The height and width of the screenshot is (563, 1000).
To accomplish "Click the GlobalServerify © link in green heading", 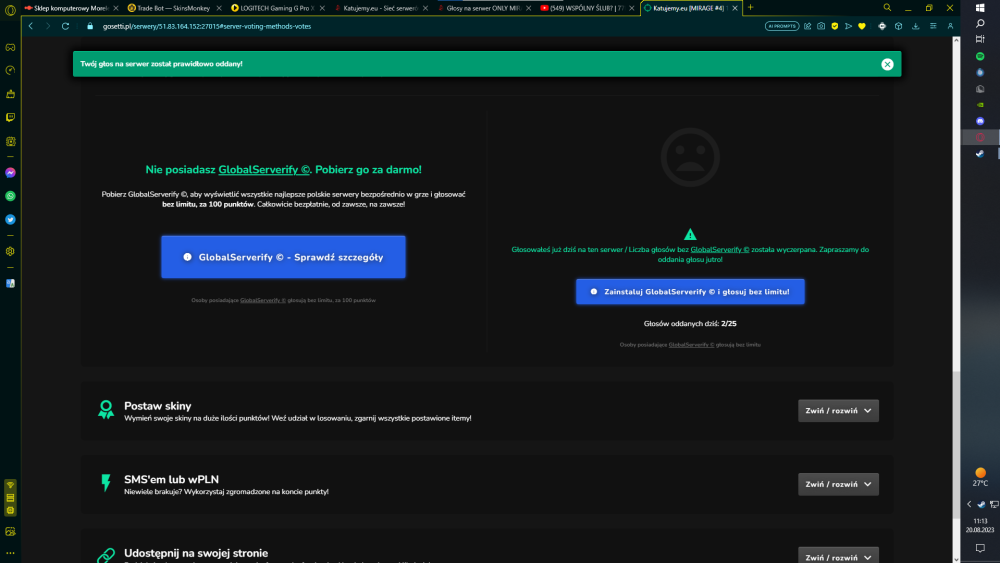I will 264,170.
